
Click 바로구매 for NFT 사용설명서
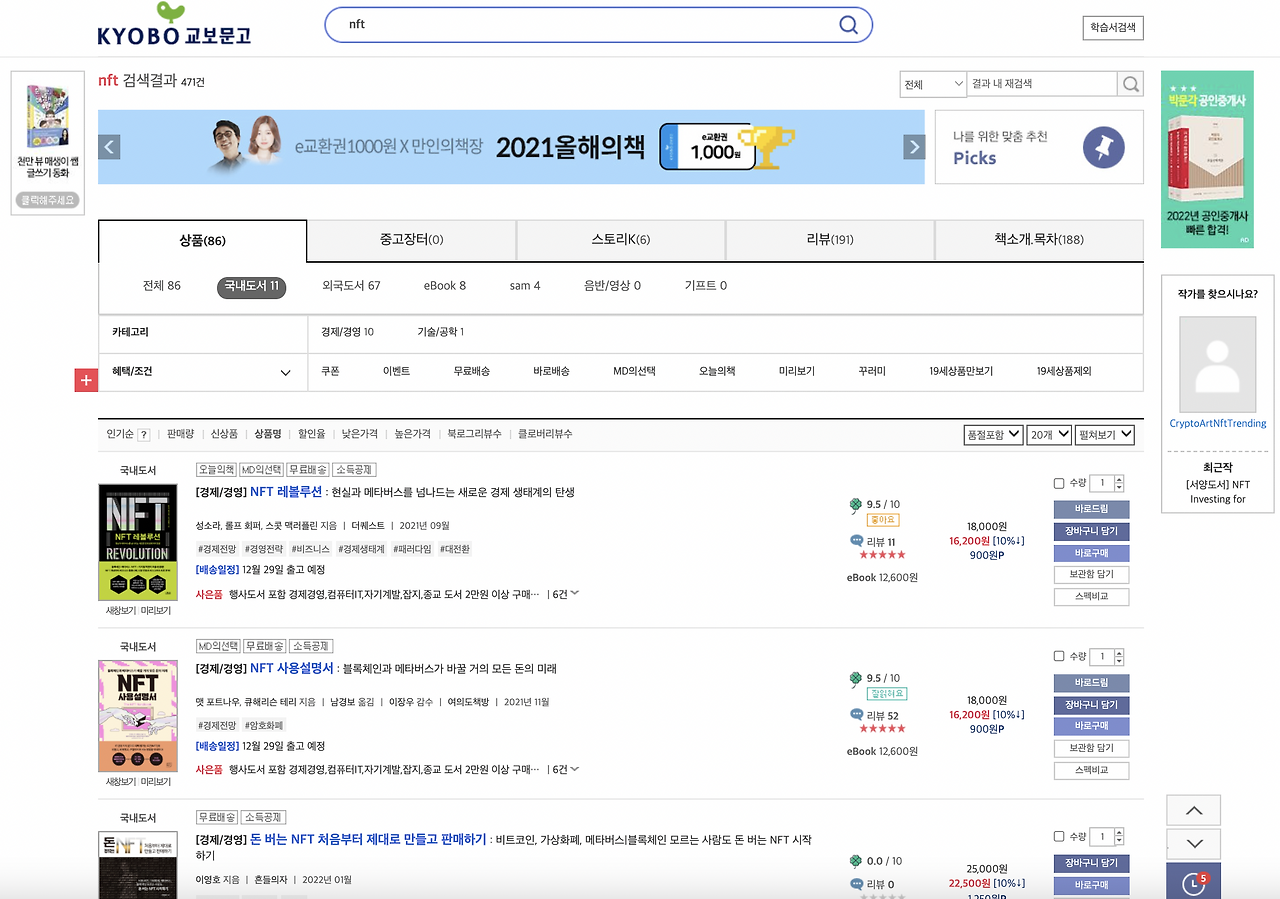point(1091,726)
